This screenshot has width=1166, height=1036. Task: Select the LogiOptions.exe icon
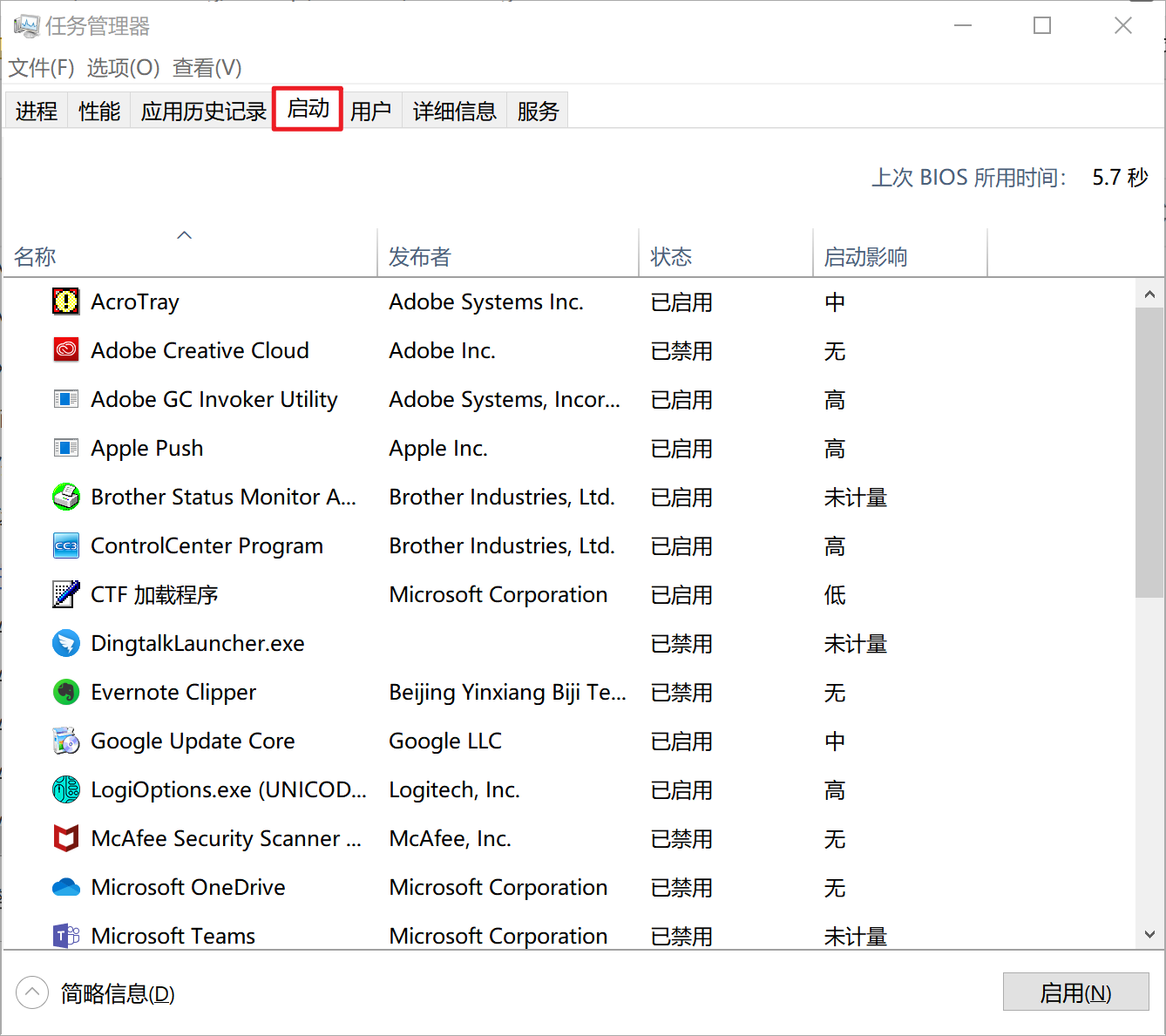[x=66, y=789]
